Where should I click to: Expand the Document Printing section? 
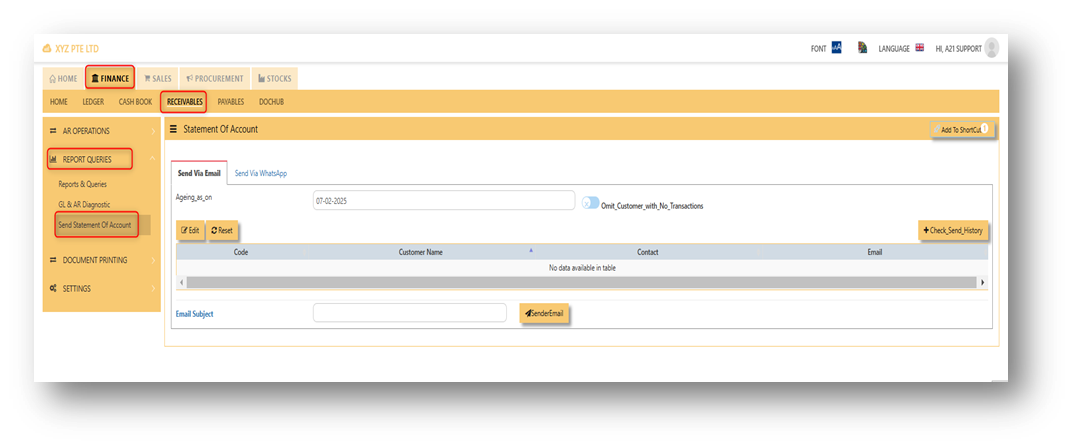click(101, 260)
